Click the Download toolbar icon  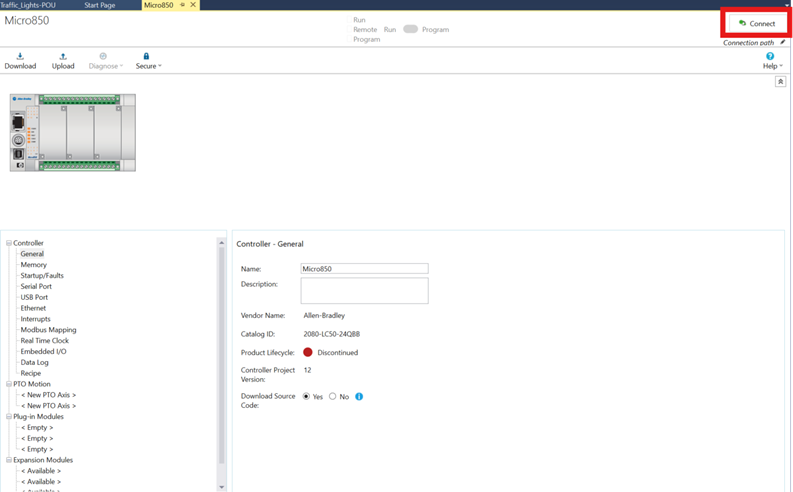point(20,57)
